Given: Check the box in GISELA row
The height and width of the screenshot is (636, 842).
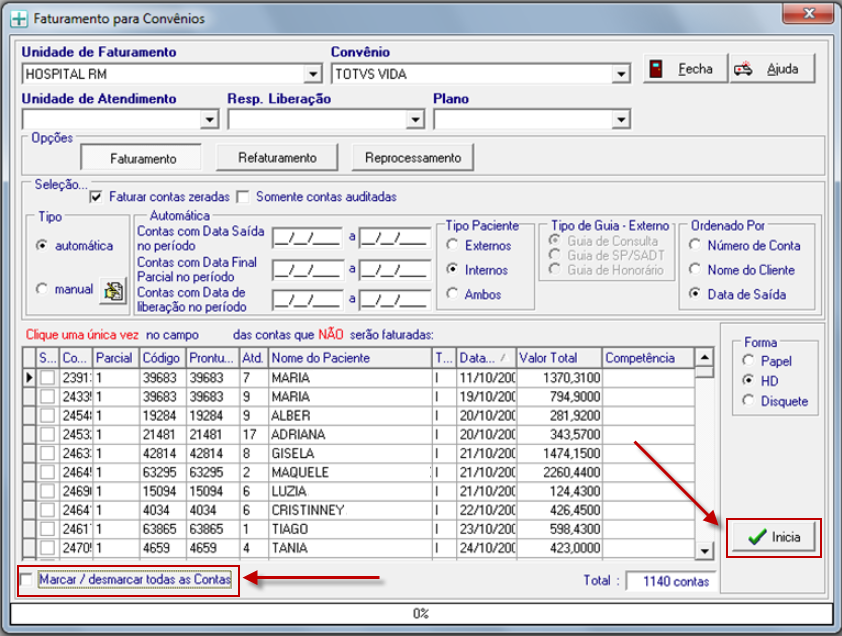Looking at the screenshot, I should click(47, 453).
